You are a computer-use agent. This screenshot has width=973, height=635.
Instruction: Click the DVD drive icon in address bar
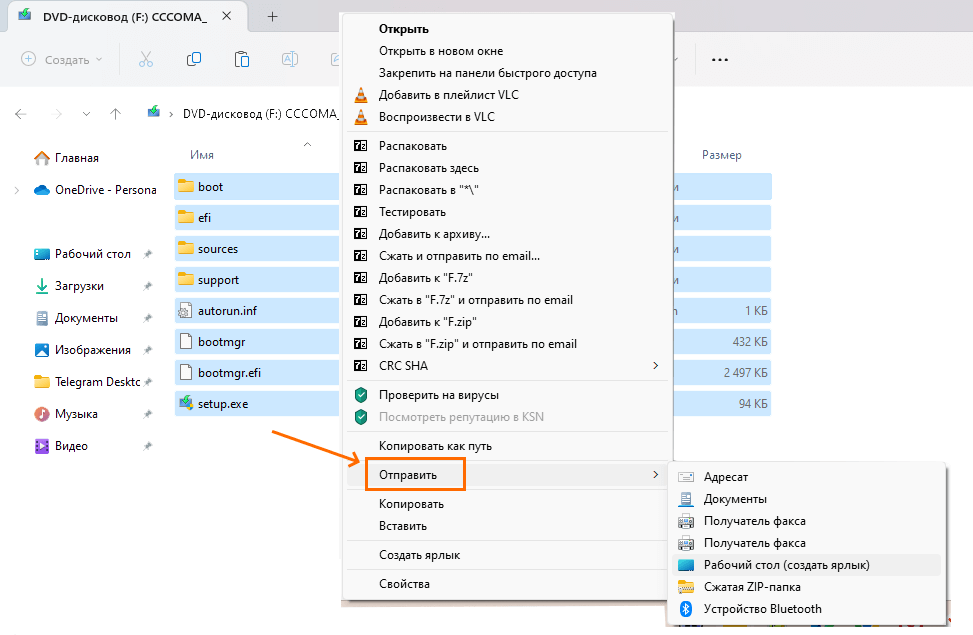click(153, 112)
